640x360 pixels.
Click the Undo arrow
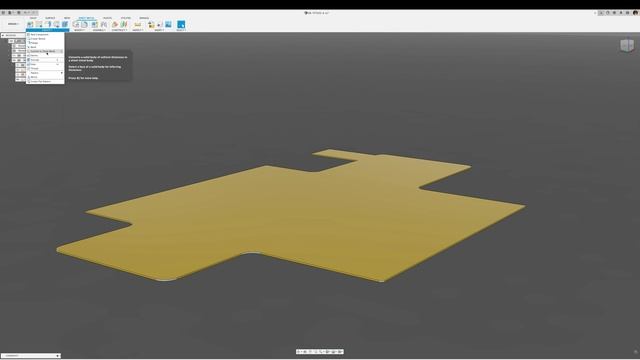click(x=26, y=13)
